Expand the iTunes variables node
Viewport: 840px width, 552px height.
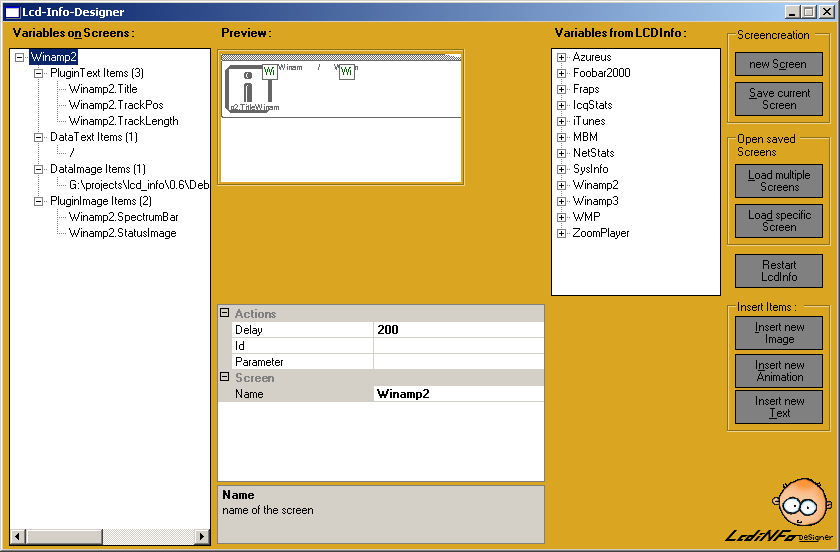(x=561, y=121)
